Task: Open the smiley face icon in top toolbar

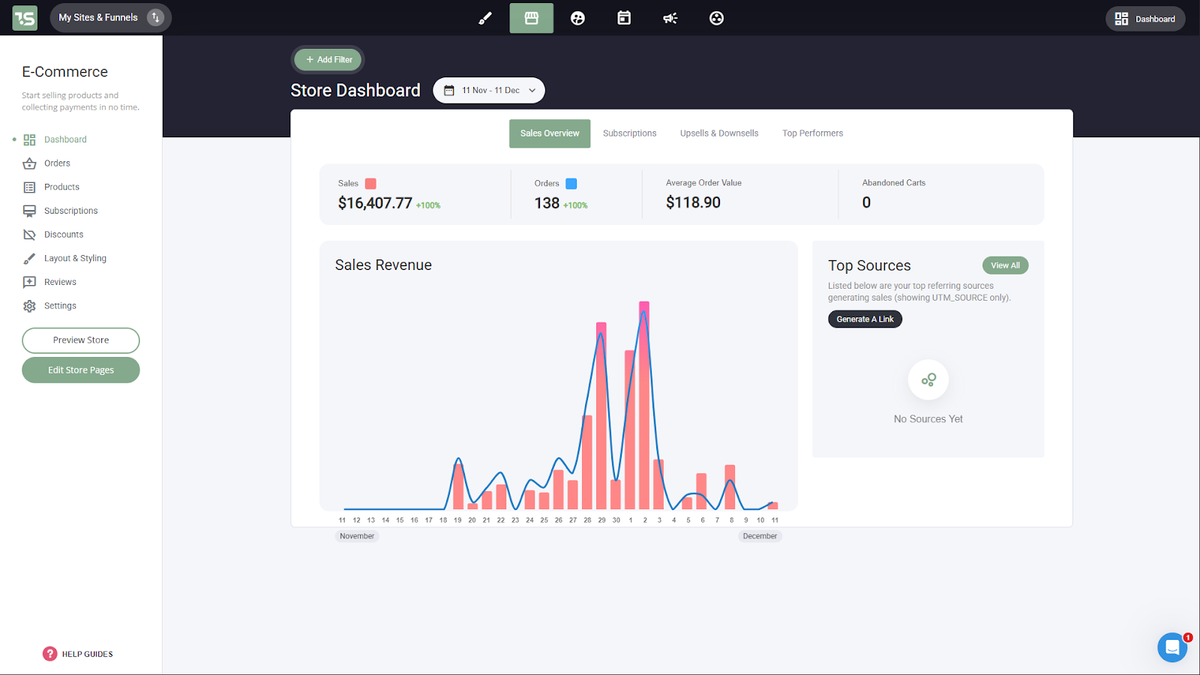Action: (578, 17)
